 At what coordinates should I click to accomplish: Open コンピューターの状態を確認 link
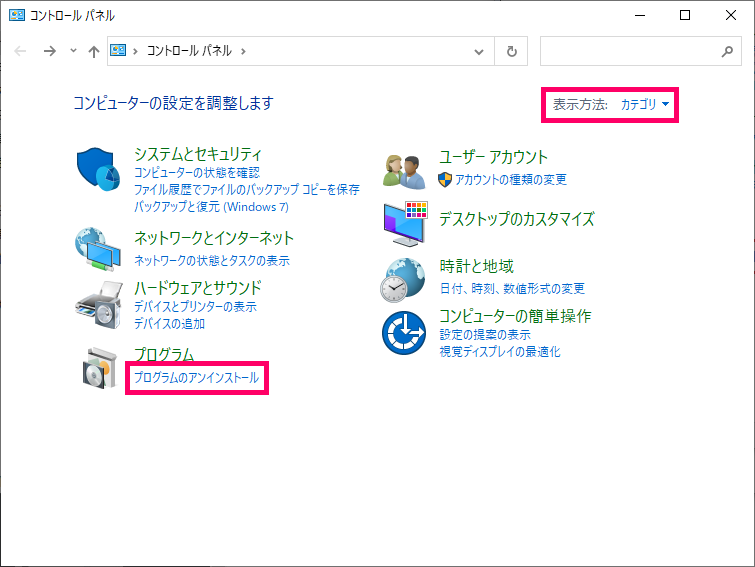(197, 172)
